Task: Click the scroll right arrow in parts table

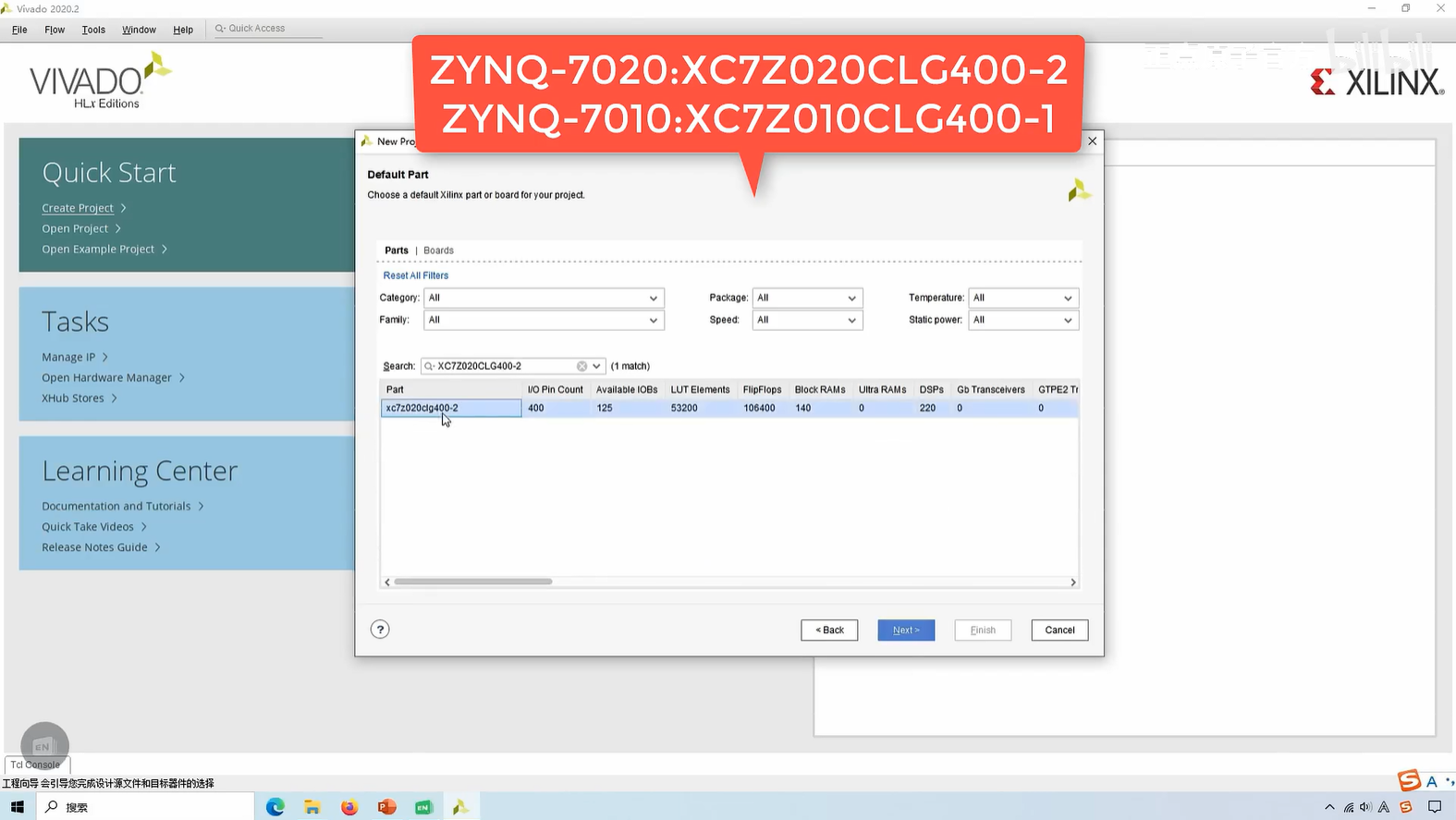Action: tap(1072, 581)
